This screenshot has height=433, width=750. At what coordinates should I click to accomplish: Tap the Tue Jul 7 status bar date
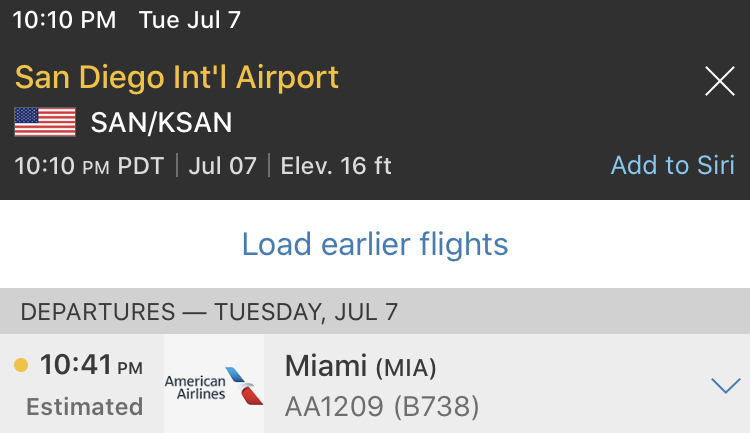coord(189,20)
